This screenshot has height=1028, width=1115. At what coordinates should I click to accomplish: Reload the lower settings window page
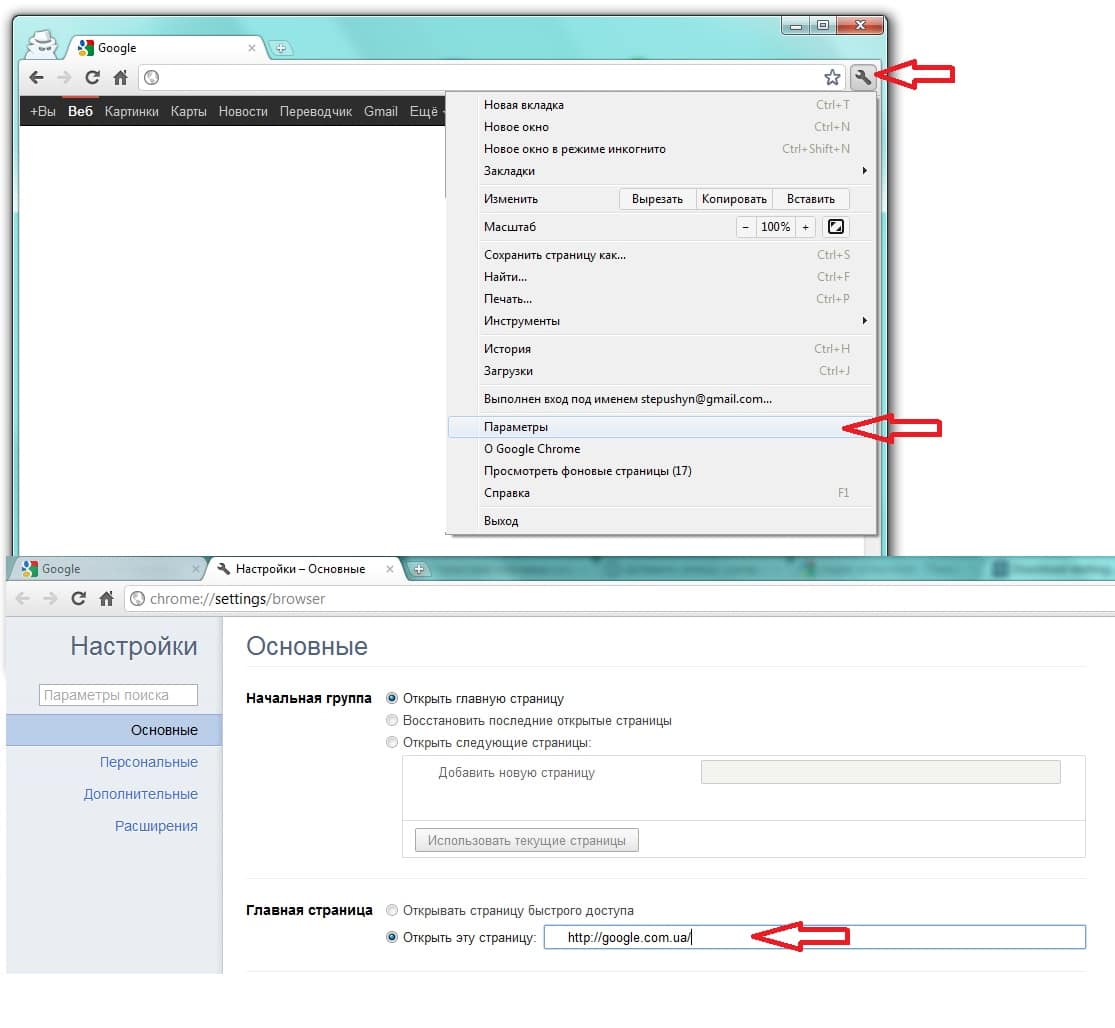78,599
